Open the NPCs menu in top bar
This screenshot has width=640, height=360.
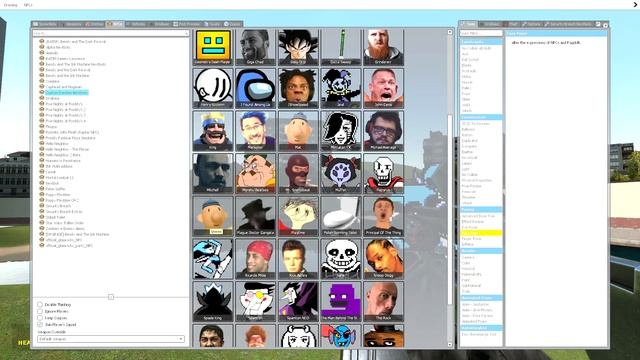(x=28, y=5)
